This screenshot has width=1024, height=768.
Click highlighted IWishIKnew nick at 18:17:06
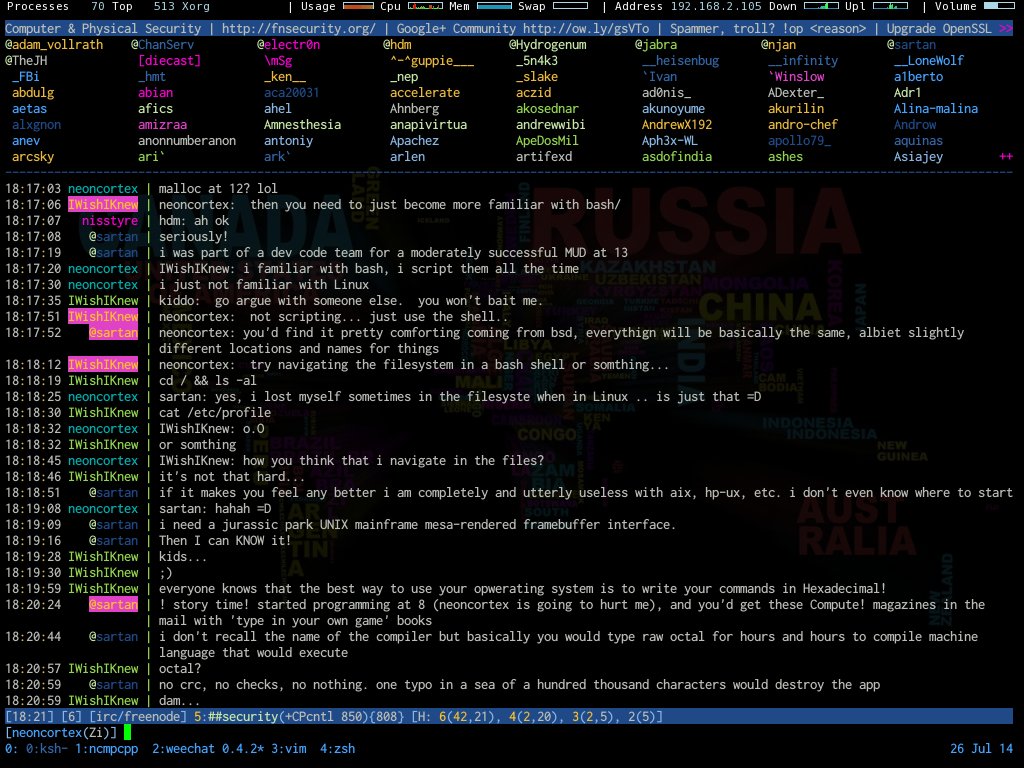pos(103,204)
